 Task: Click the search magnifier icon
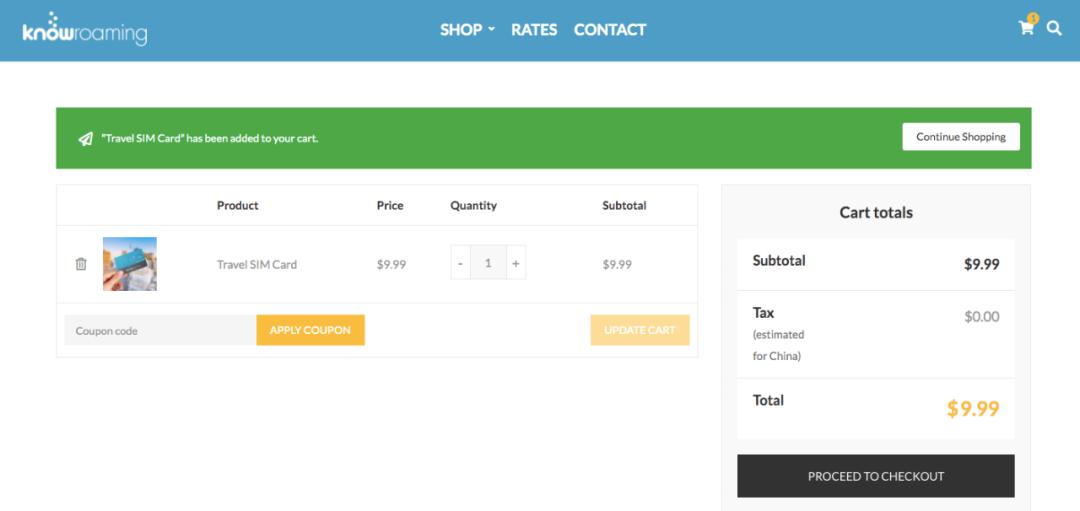coord(1054,28)
